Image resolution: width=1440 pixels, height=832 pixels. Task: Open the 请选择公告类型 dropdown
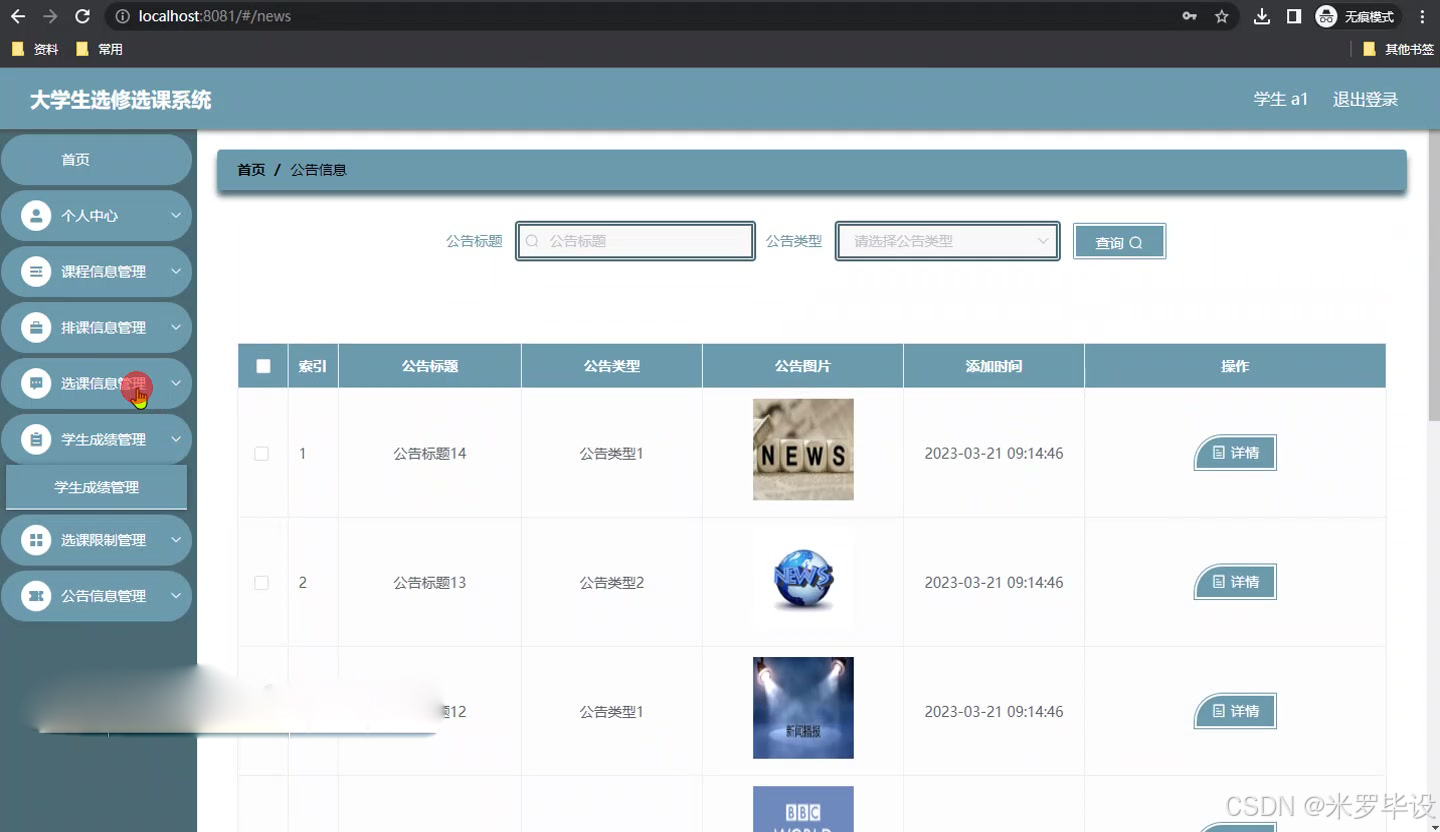click(947, 241)
